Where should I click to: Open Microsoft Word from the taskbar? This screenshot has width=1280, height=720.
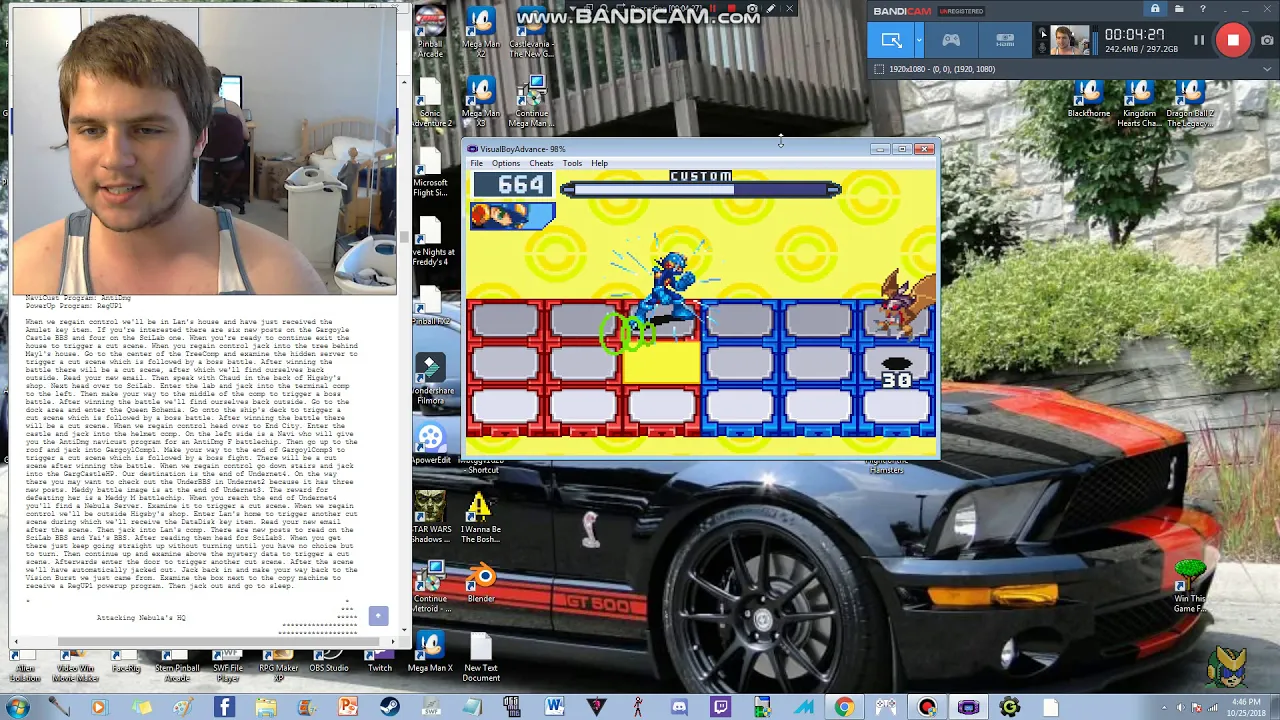(554, 708)
